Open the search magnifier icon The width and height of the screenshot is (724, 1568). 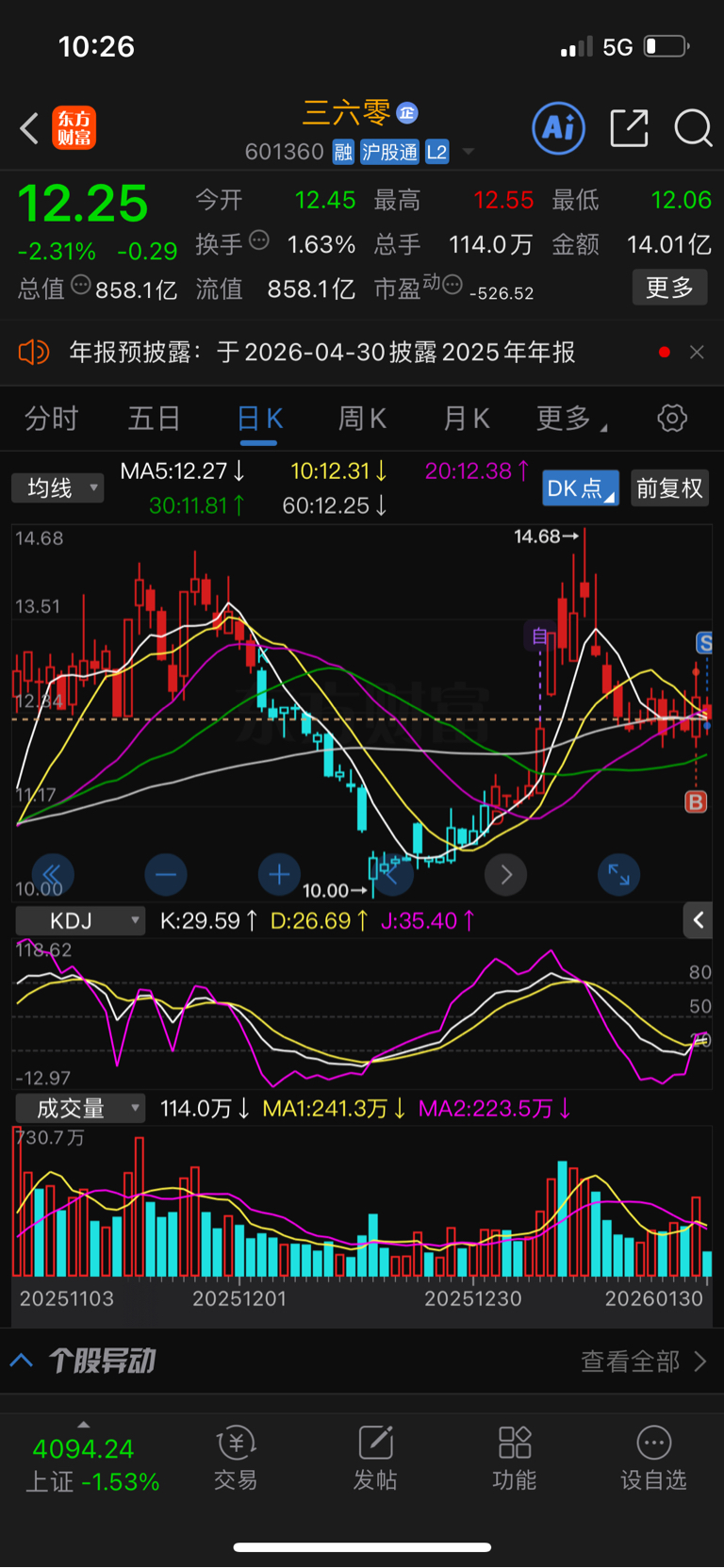[693, 127]
